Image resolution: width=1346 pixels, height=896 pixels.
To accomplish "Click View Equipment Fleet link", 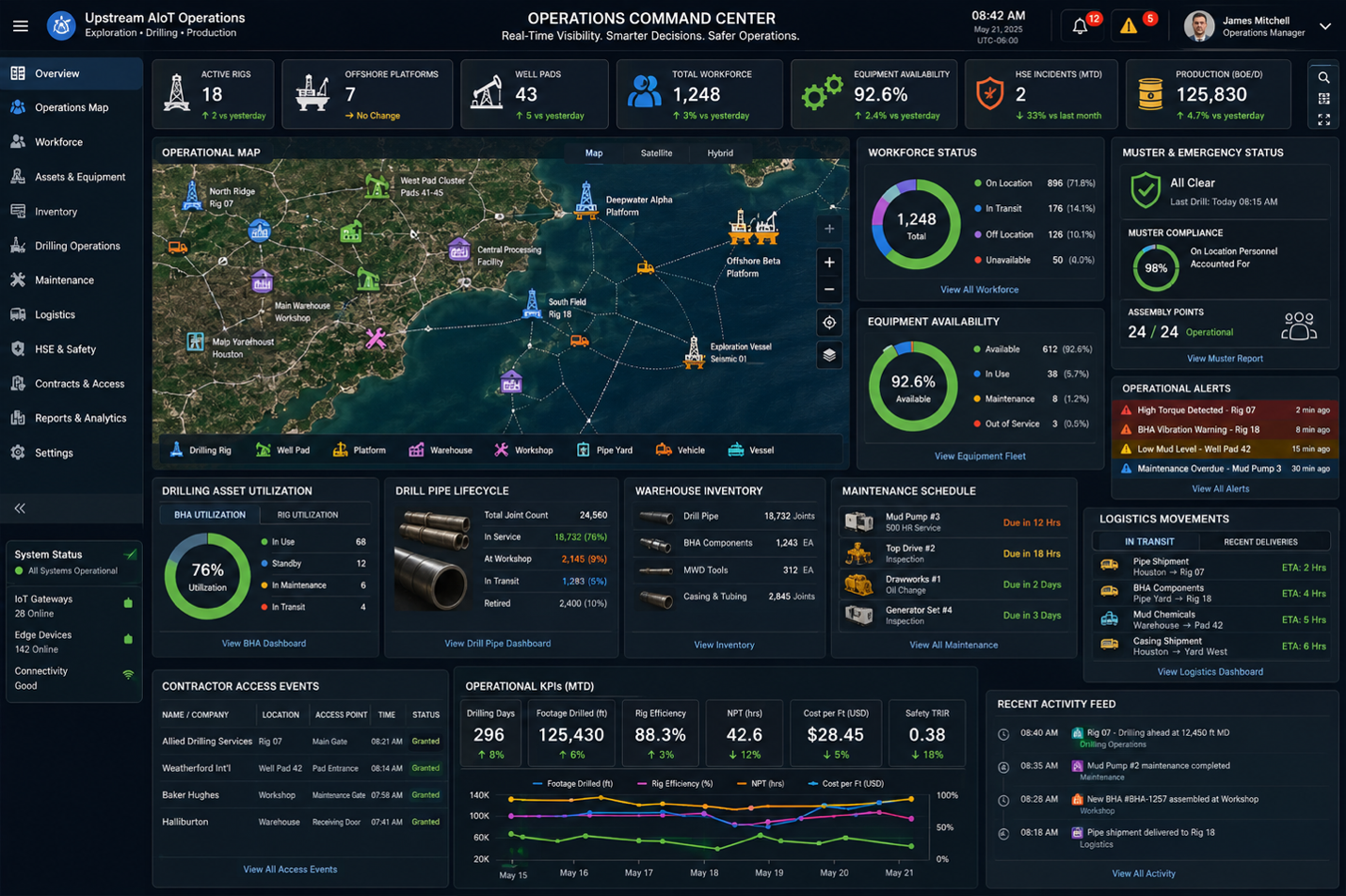I will click(980, 456).
